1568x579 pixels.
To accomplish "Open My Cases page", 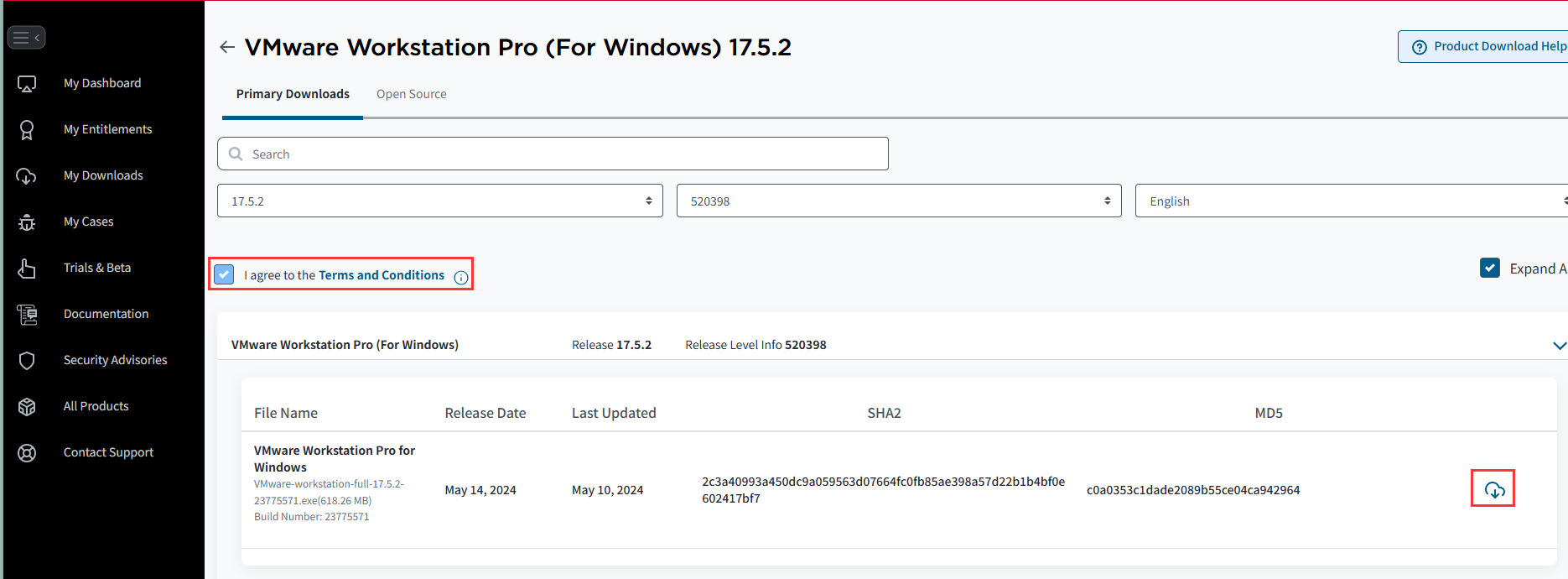I will [x=89, y=222].
